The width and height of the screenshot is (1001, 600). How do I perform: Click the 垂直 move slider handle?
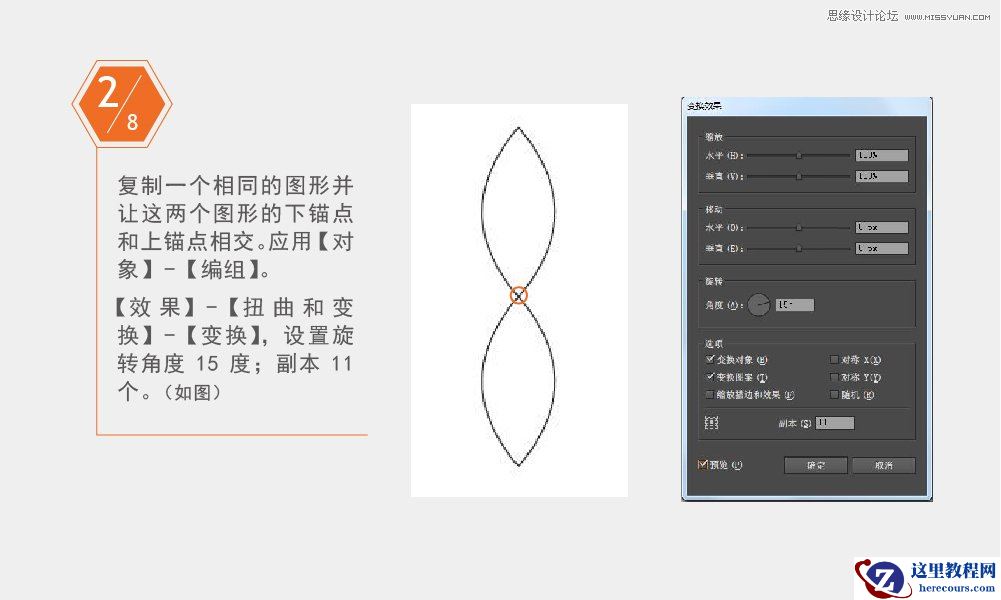click(x=799, y=247)
